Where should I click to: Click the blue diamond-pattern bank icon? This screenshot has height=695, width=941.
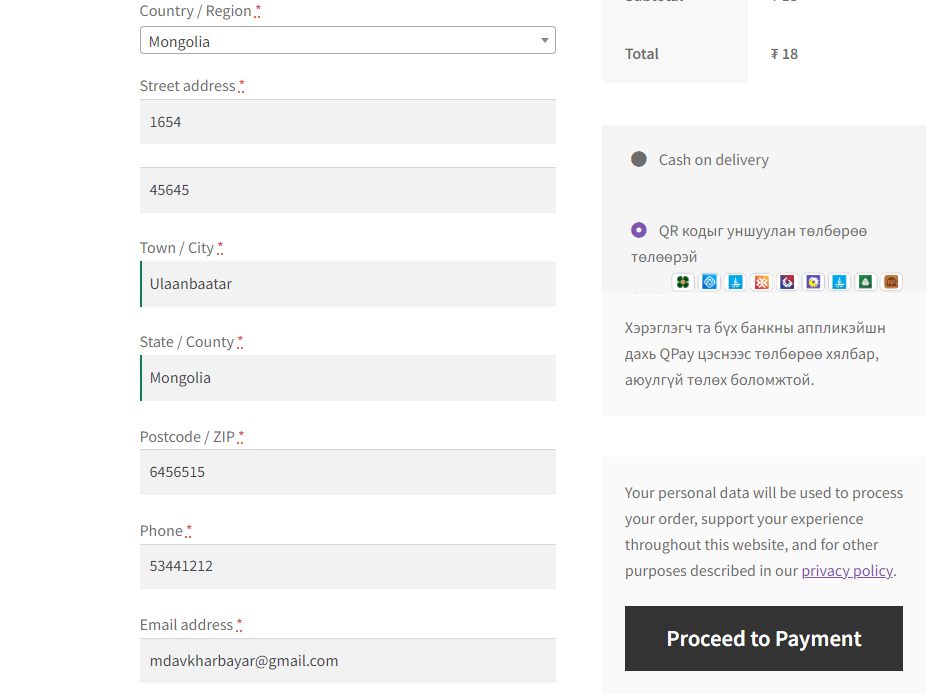709,282
